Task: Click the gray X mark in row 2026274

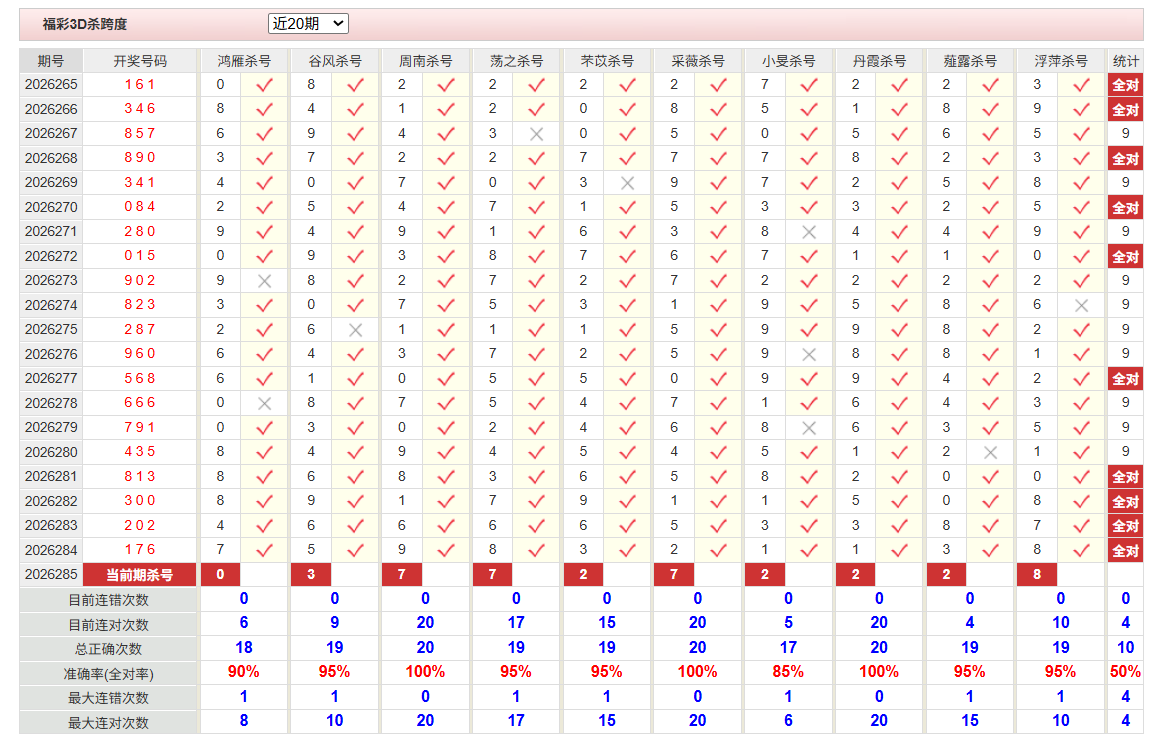Action: [1081, 306]
